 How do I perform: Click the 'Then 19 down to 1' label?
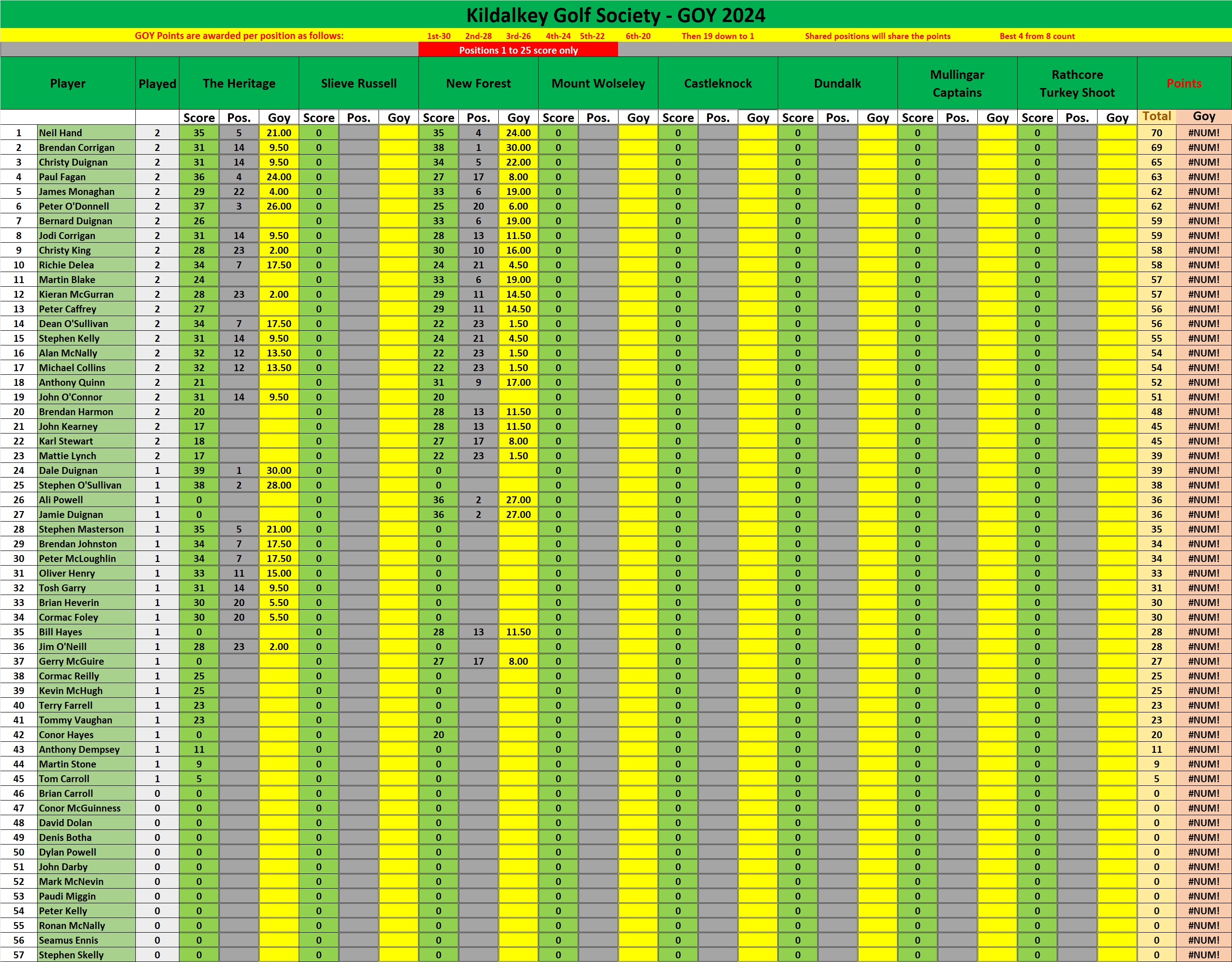click(x=718, y=36)
